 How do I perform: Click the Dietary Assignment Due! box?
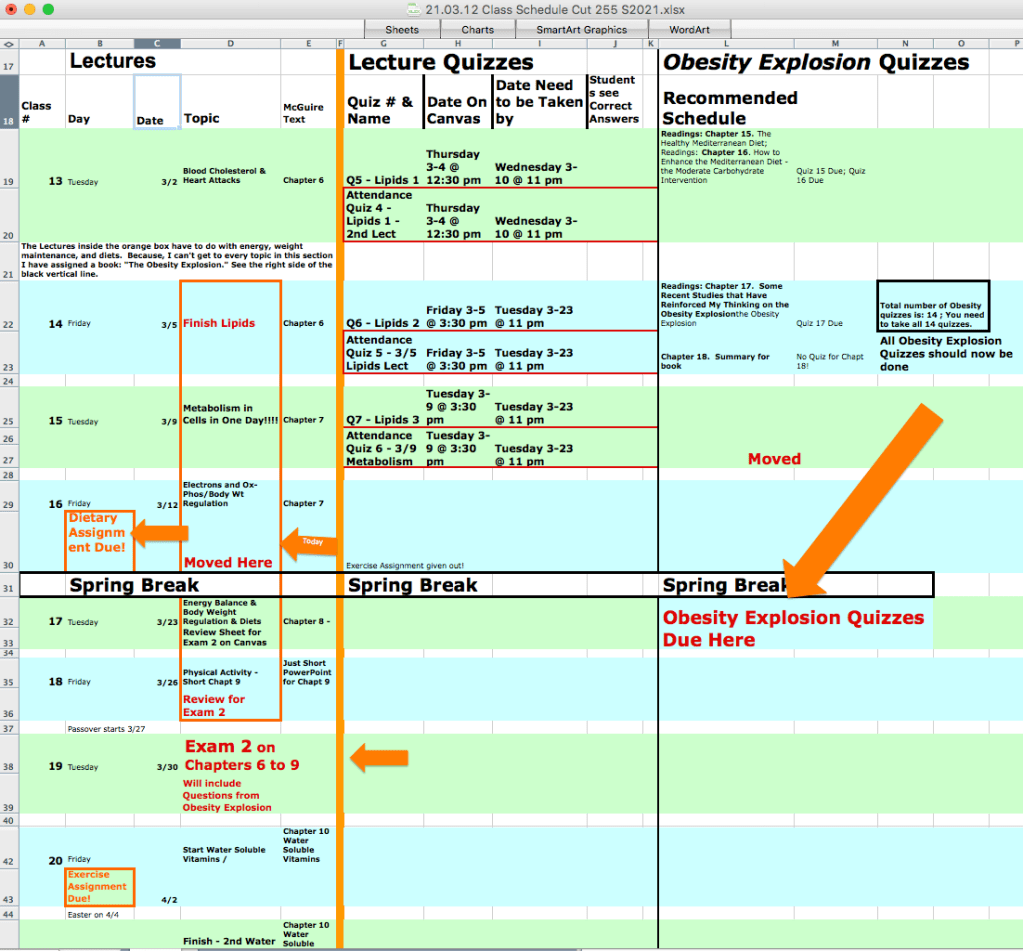98,533
